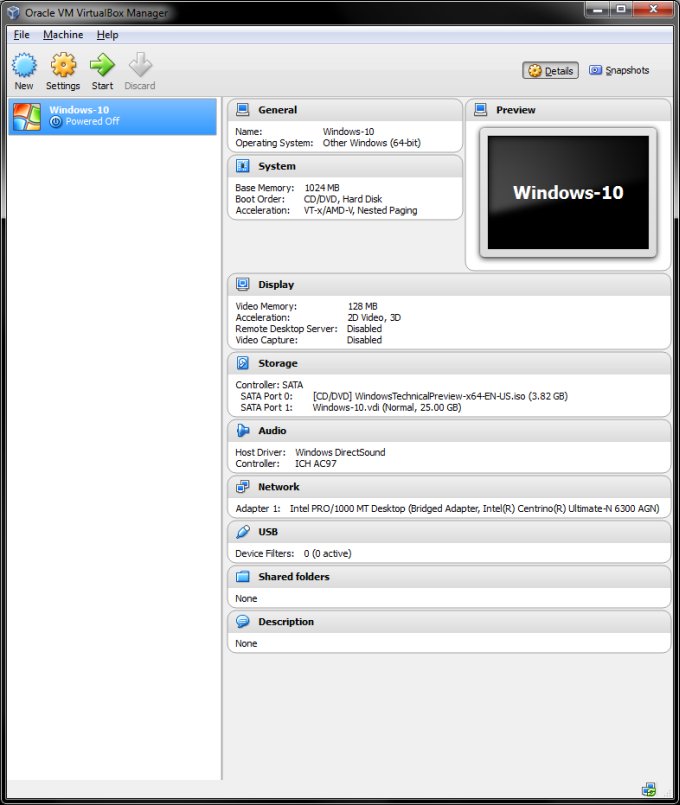Open Audio settings via header link
This screenshot has height=805, width=680.
pyautogui.click(x=272, y=431)
